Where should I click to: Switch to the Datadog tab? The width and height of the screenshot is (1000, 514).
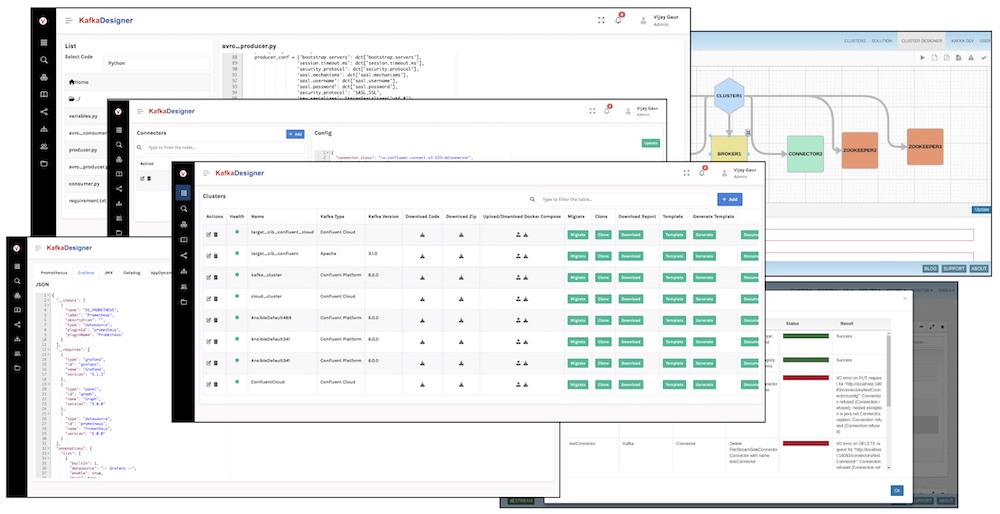point(131,272)
